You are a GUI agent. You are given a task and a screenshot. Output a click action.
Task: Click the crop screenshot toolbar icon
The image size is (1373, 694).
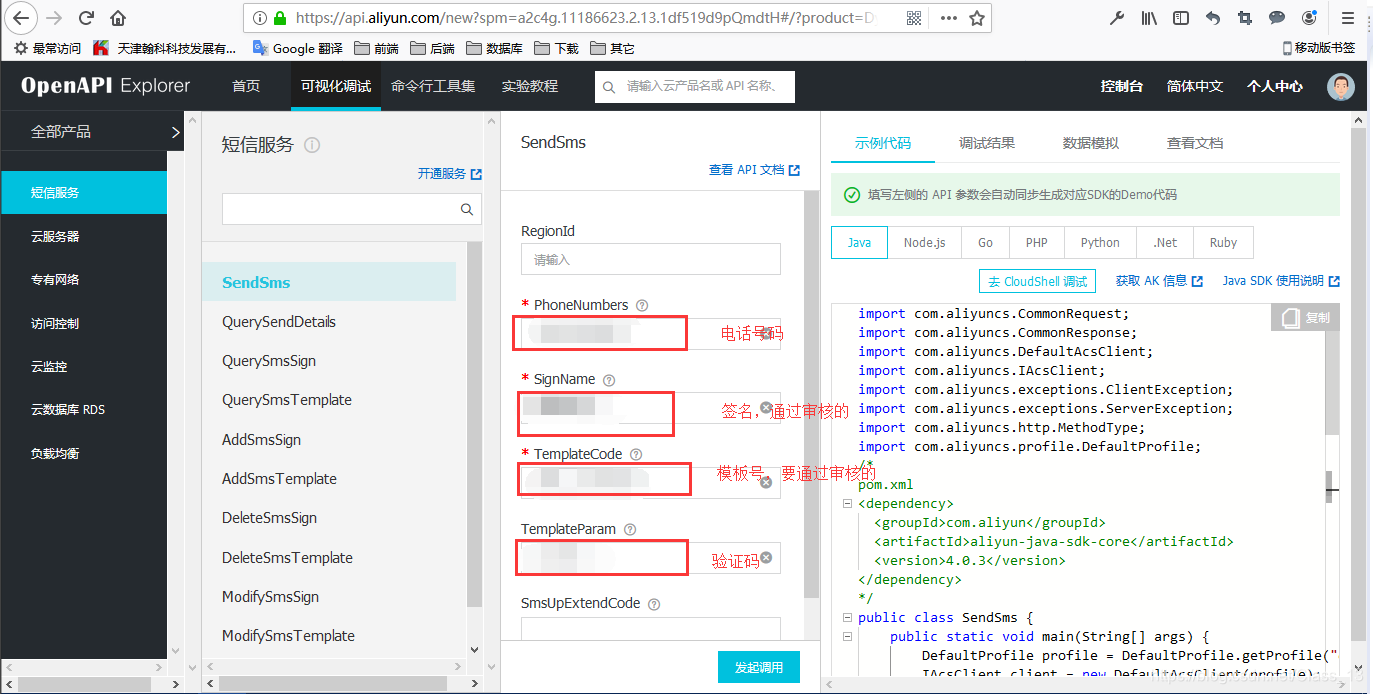(1245, 18)
